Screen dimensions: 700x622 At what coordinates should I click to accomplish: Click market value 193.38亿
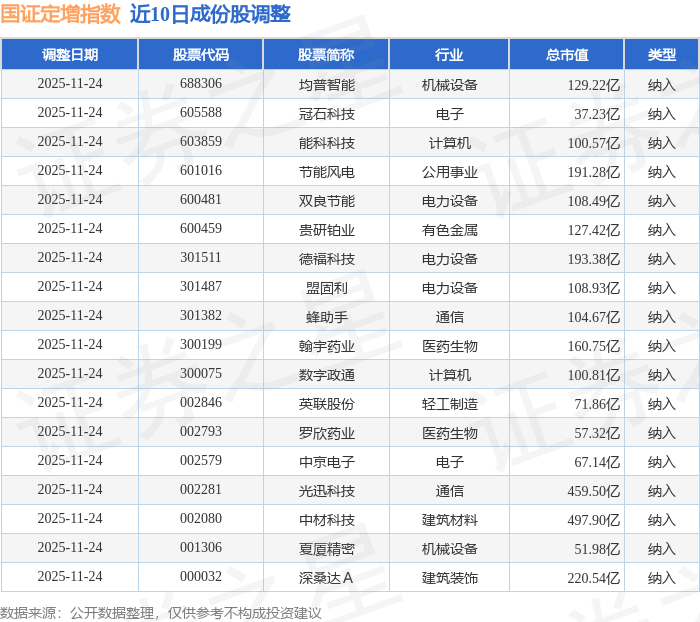point(593,259)
